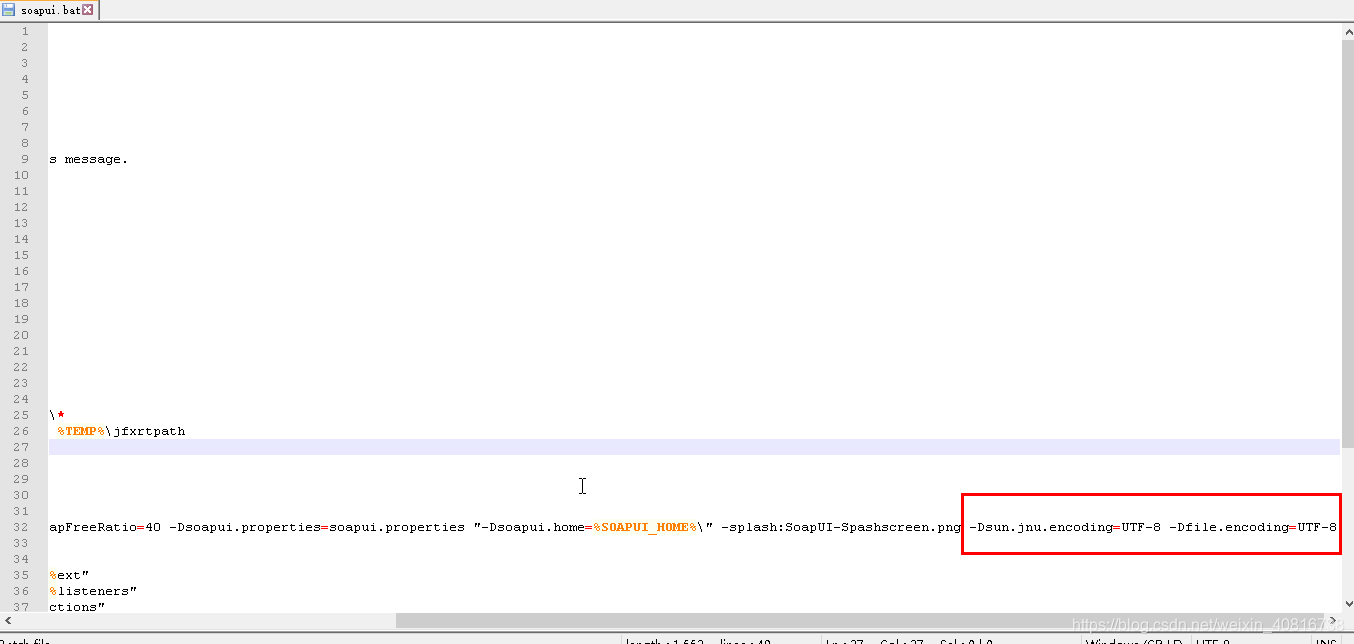Click line number 9 in the margin
The width and height of the screenshot is (1354, 644).
[25, 159]
